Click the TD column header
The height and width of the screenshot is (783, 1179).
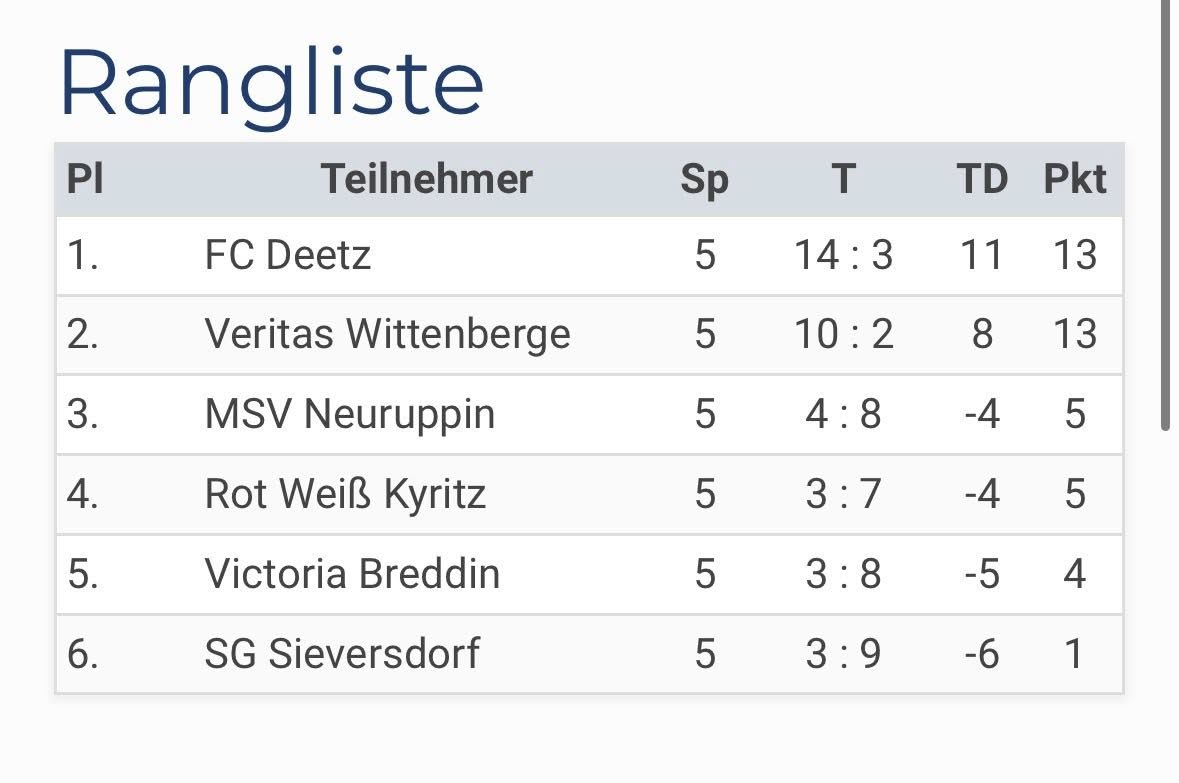click(x=982, y=180)
